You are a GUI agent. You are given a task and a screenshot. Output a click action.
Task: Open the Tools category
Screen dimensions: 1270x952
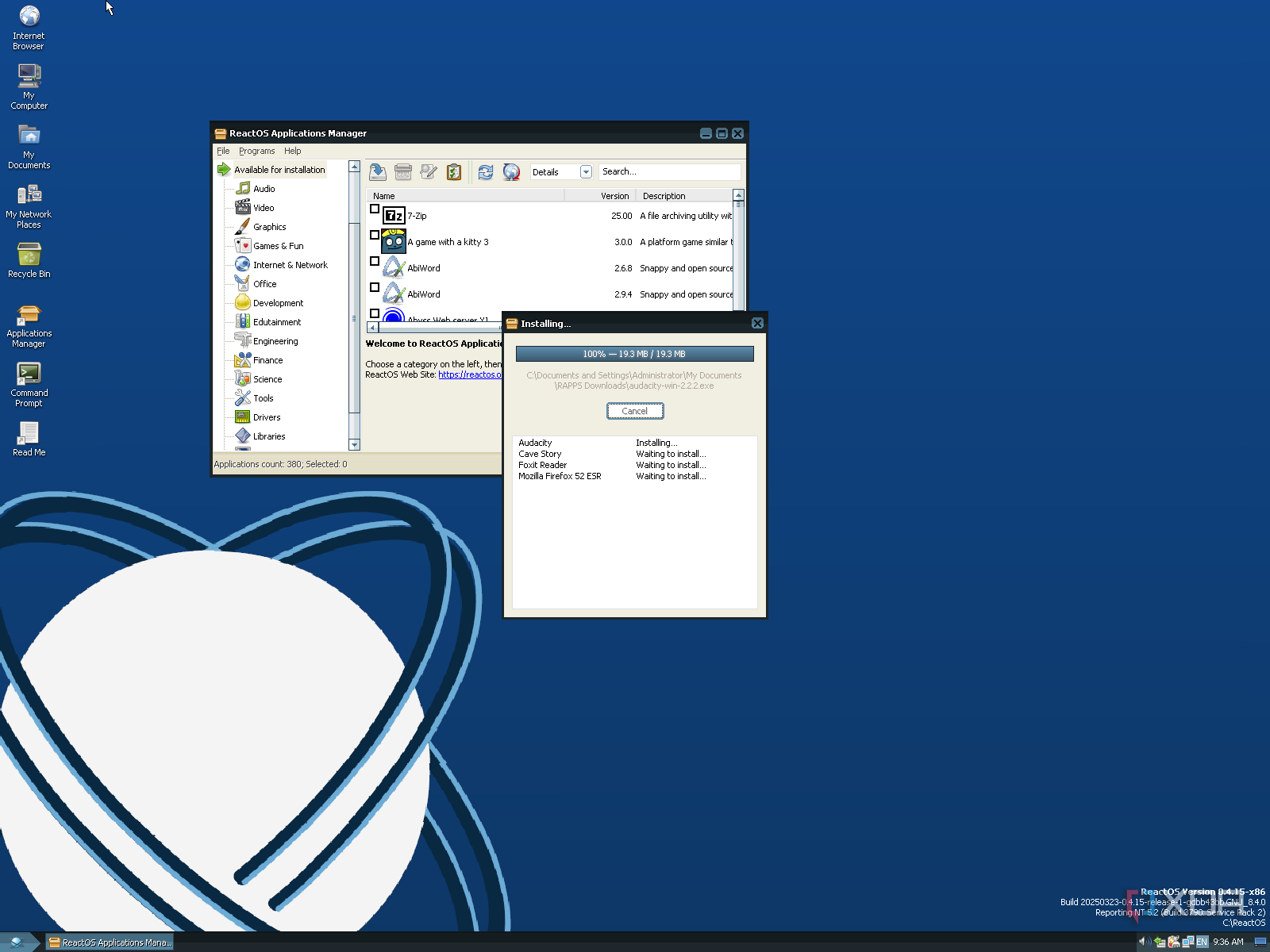(x=263, y=398)
